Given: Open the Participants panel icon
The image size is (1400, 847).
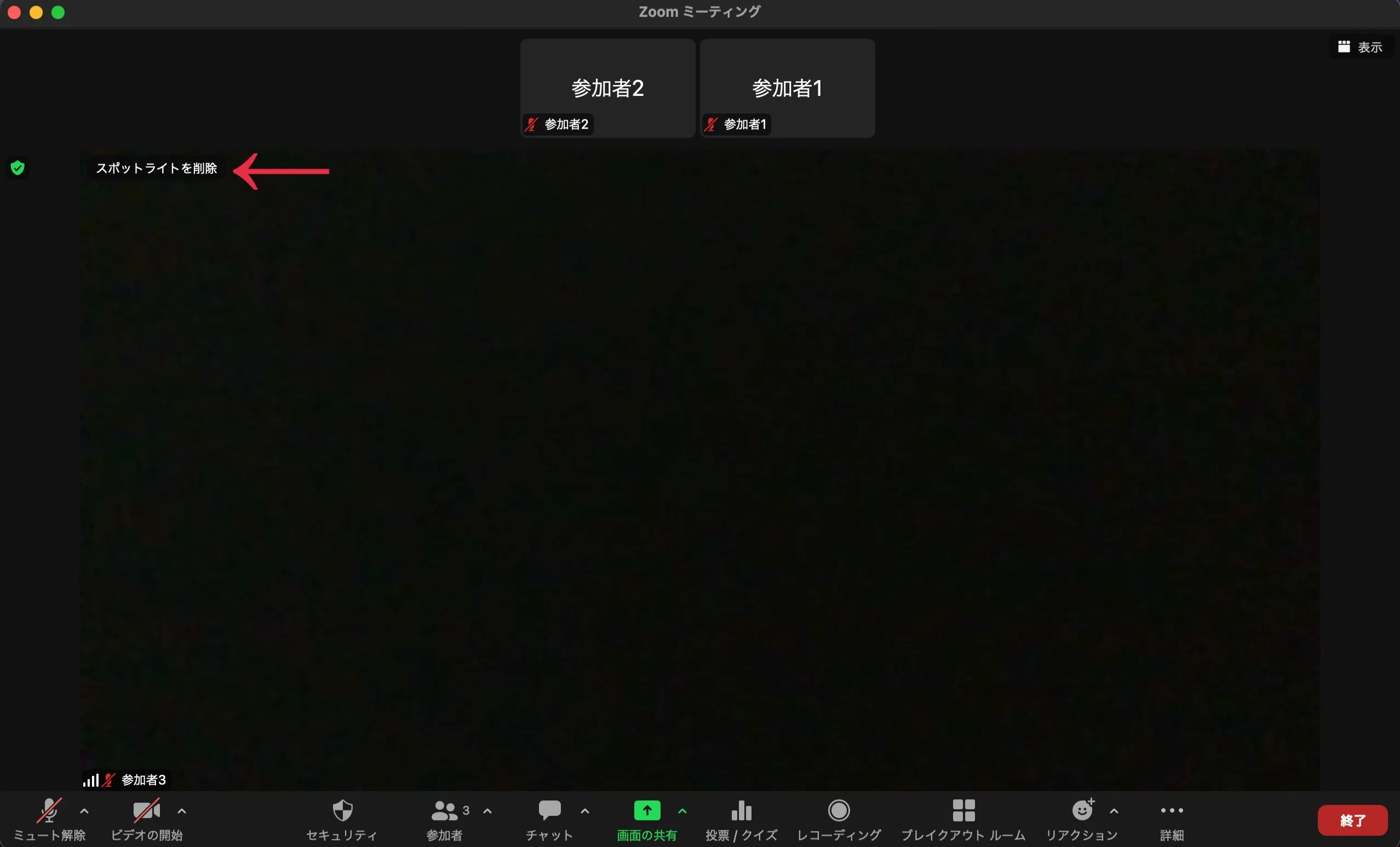Looking at the screenshot, I should pos(444,811).
